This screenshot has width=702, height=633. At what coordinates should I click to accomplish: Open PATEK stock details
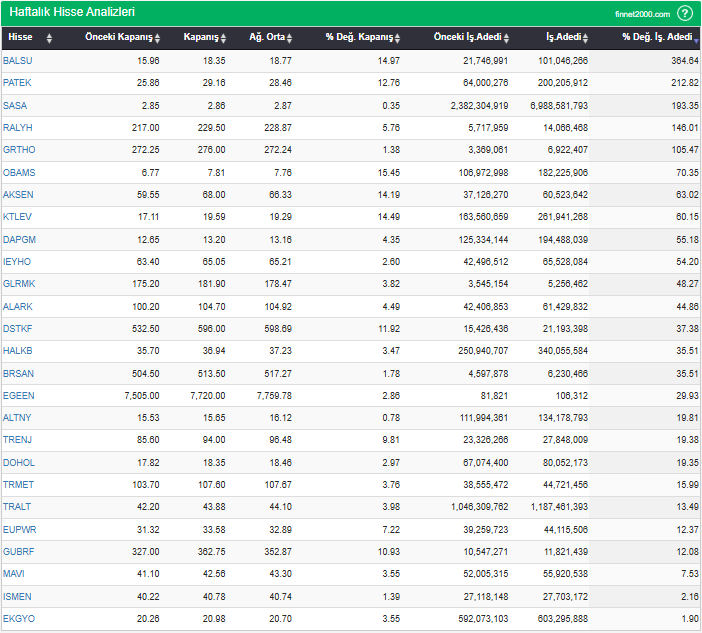17,83
